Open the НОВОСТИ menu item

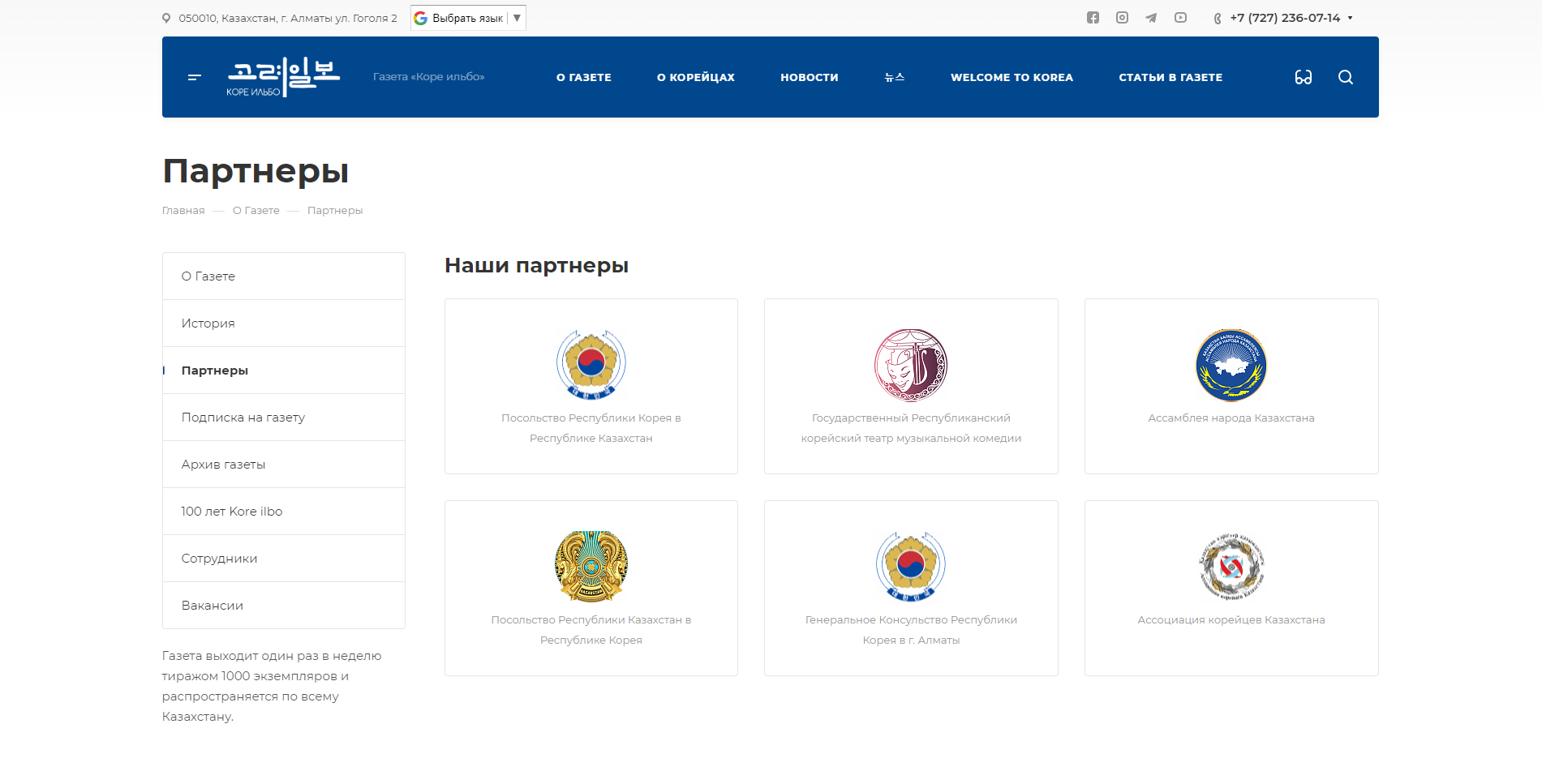[810, 77]
